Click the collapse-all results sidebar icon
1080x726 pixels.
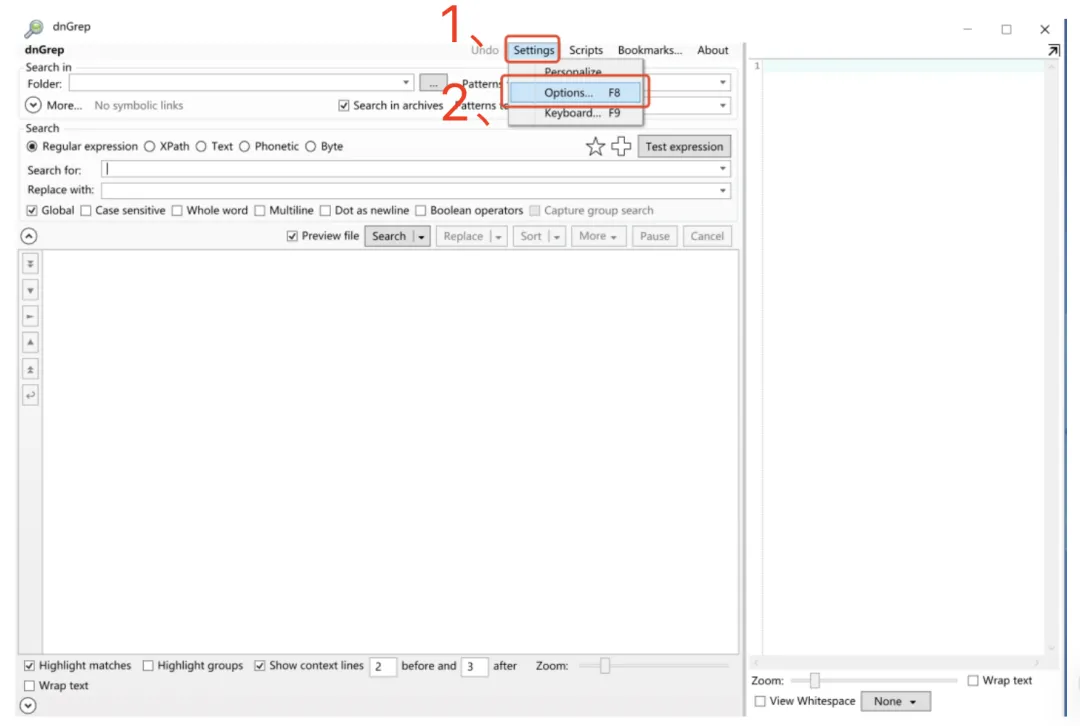[30, 317]
